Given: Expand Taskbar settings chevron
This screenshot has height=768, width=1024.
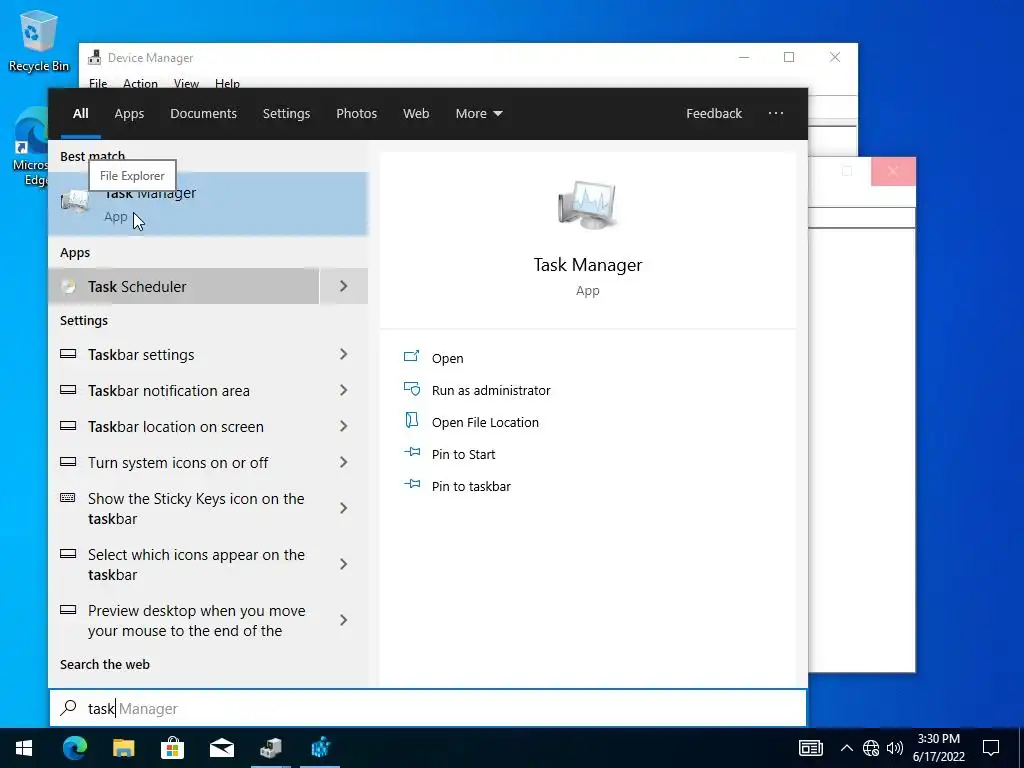Looking at the screenshot, I should tap(344, 354).
